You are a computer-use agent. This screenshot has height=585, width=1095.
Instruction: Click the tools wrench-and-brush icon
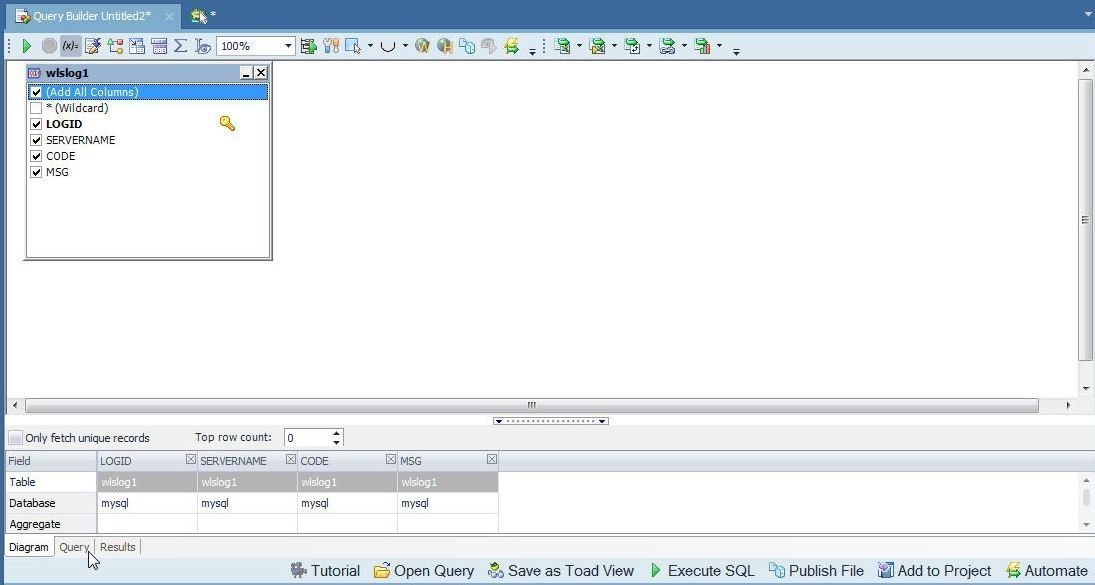point(331,46)
